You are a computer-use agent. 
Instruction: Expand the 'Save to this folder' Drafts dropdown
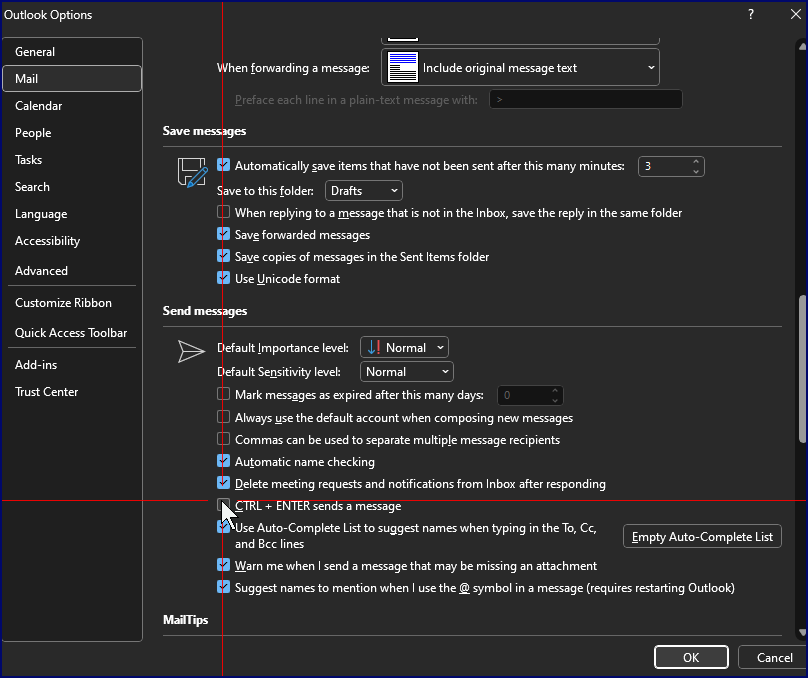pos(364,191)
